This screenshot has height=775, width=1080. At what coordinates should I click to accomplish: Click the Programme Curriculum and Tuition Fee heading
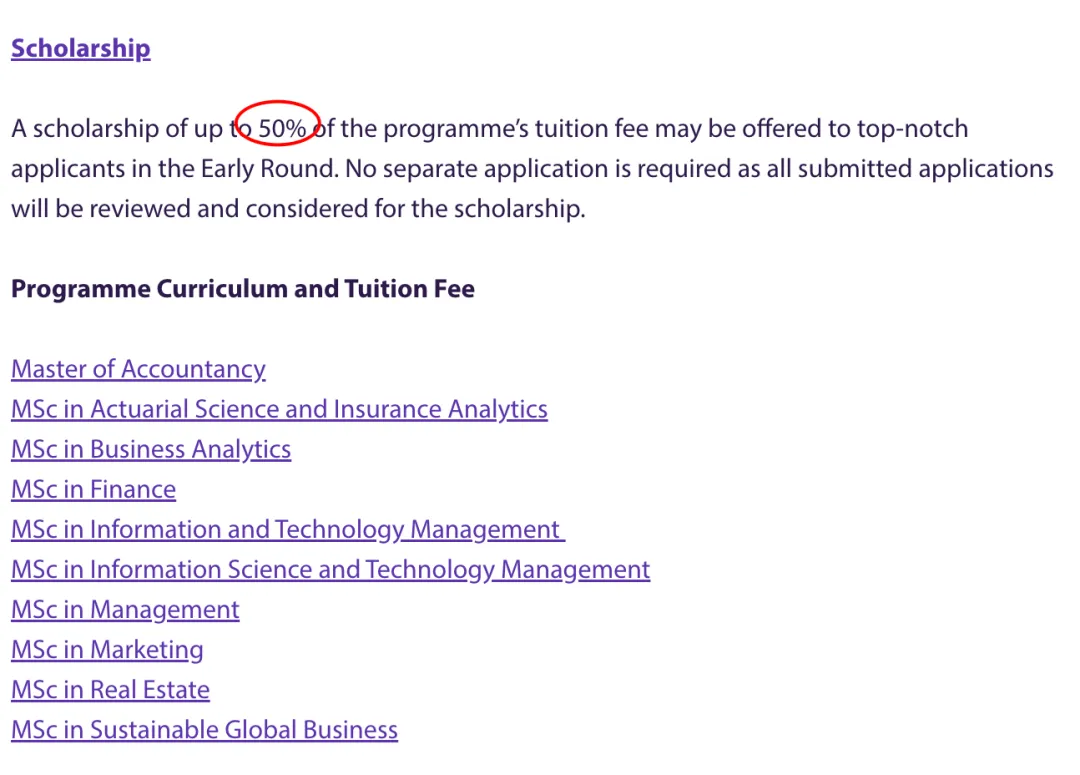click(x=242, y=289)
